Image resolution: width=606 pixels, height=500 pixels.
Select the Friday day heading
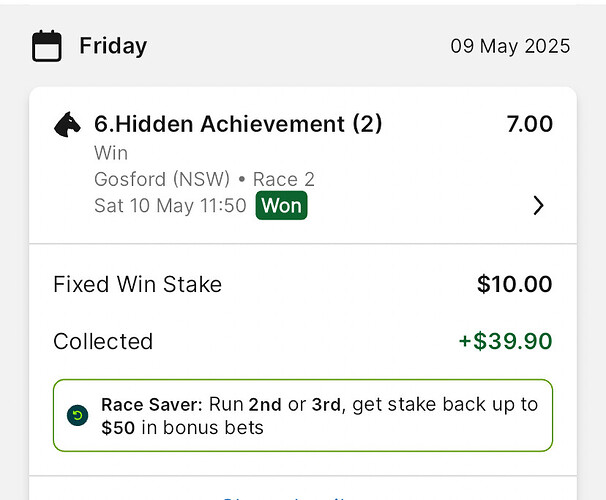pyautogui.click(x=113, y=46)
